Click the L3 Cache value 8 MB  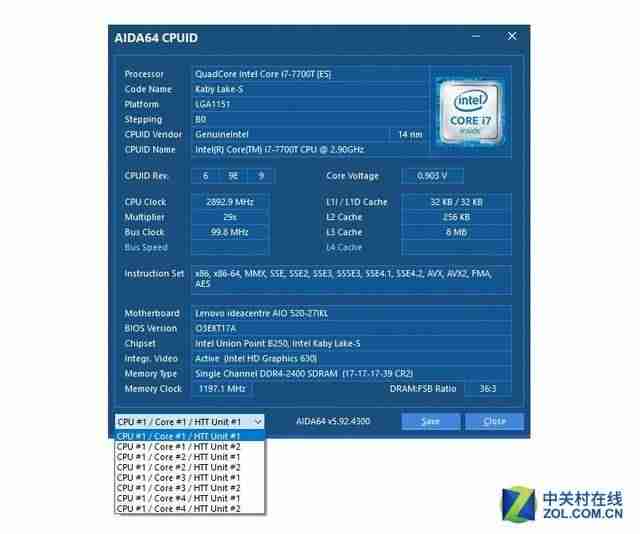coord(456,232)
